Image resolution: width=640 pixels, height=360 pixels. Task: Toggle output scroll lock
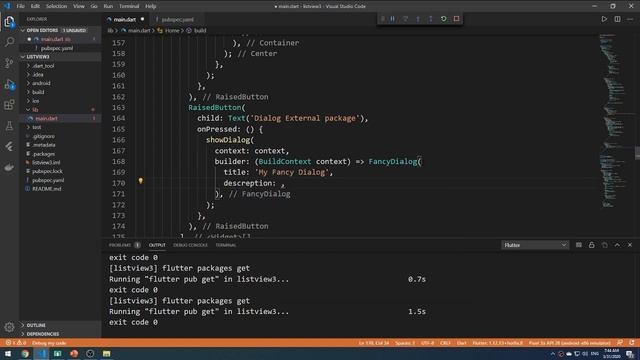591,245
